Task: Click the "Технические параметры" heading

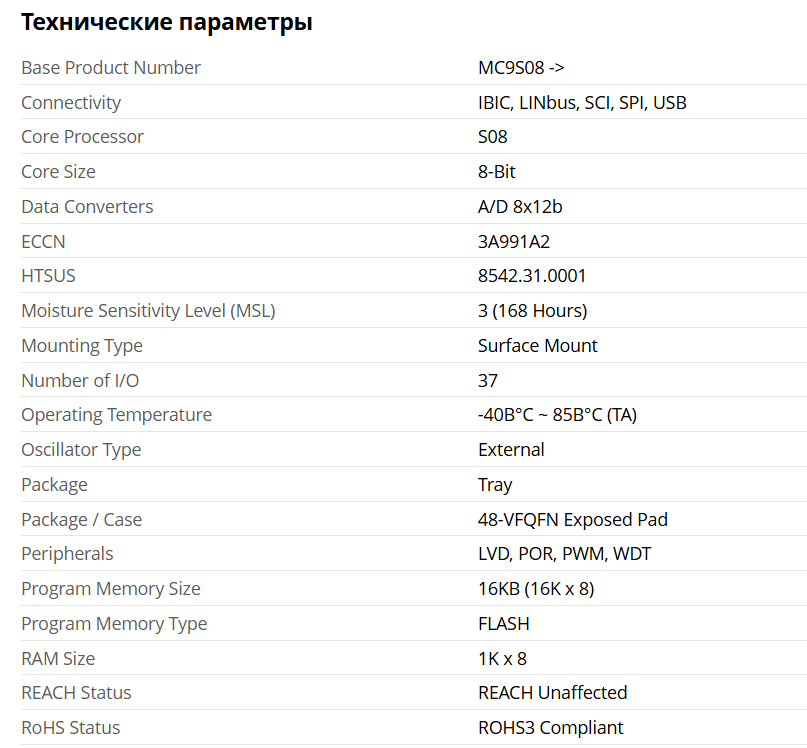Action: point(167,22)
